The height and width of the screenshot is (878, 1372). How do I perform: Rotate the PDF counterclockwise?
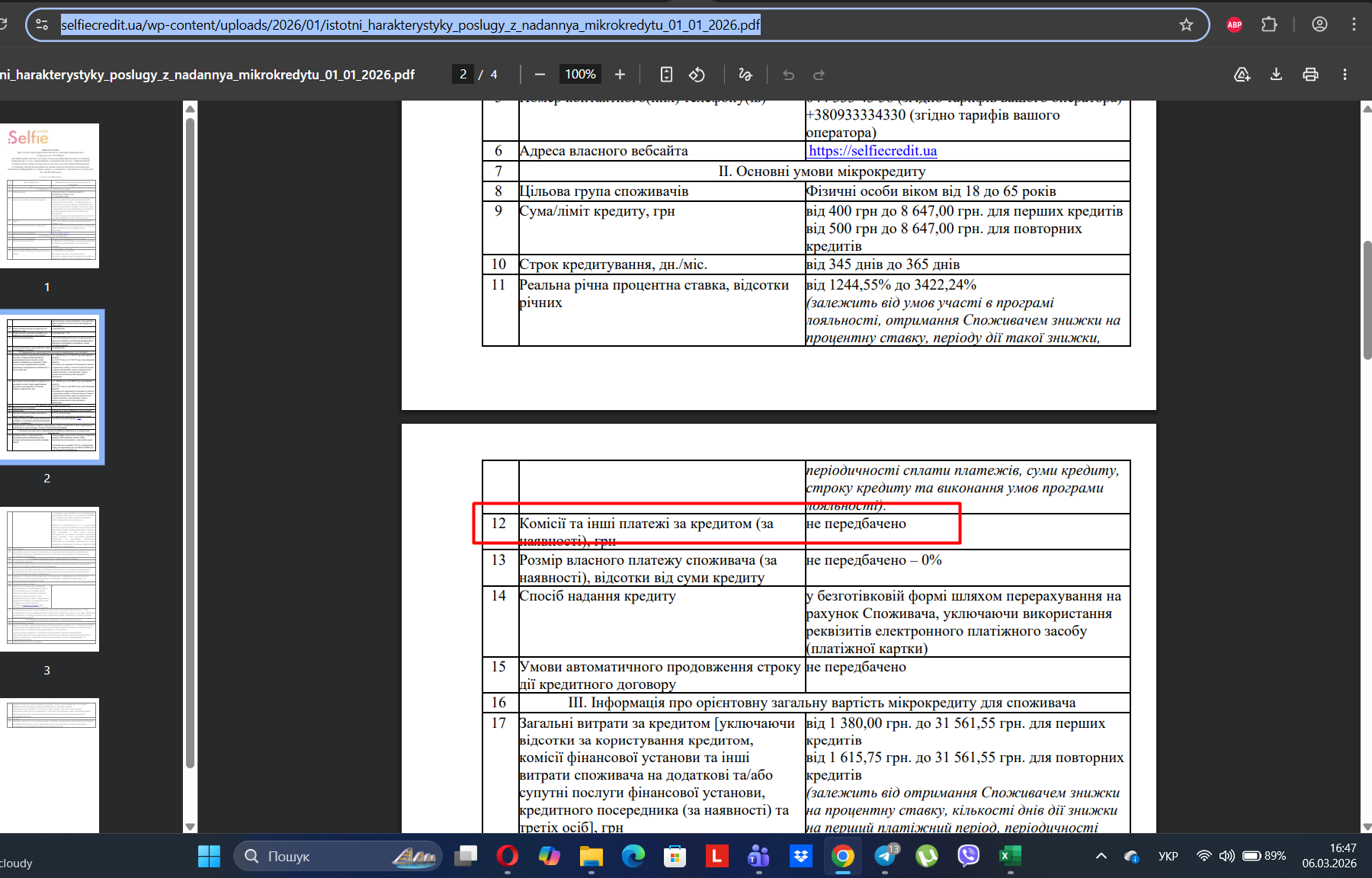click(x=697, y=74)
